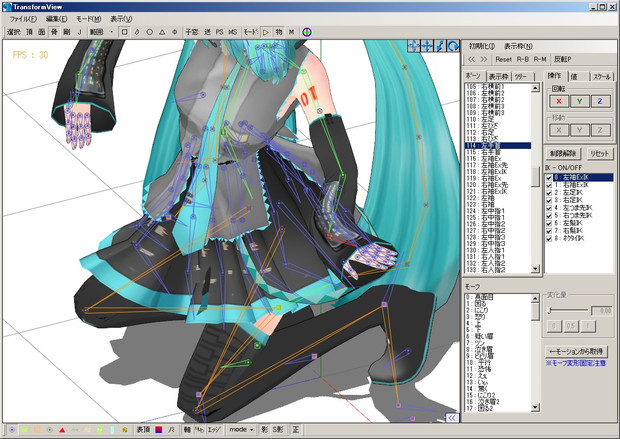Toggle bone selection mode 骨

coord(54,32)
